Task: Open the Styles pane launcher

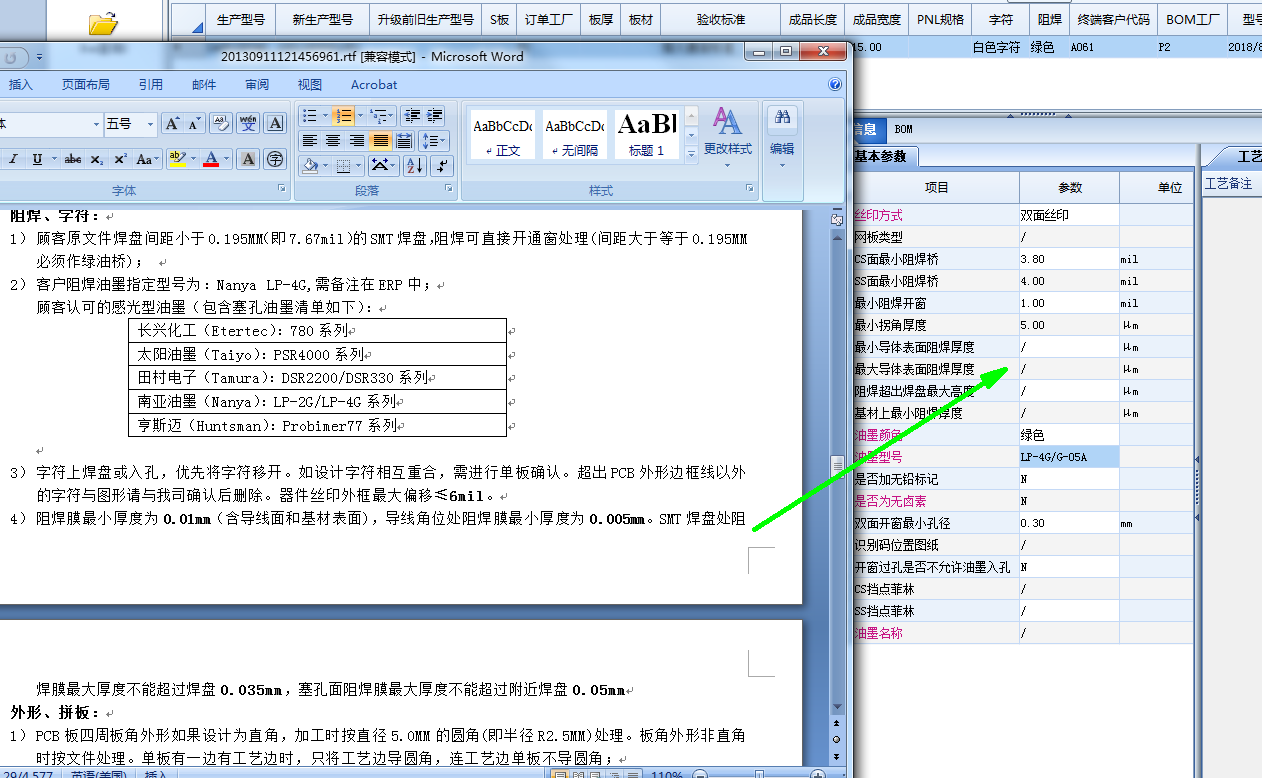Action: pyautogui.click(x=750, y=189)
